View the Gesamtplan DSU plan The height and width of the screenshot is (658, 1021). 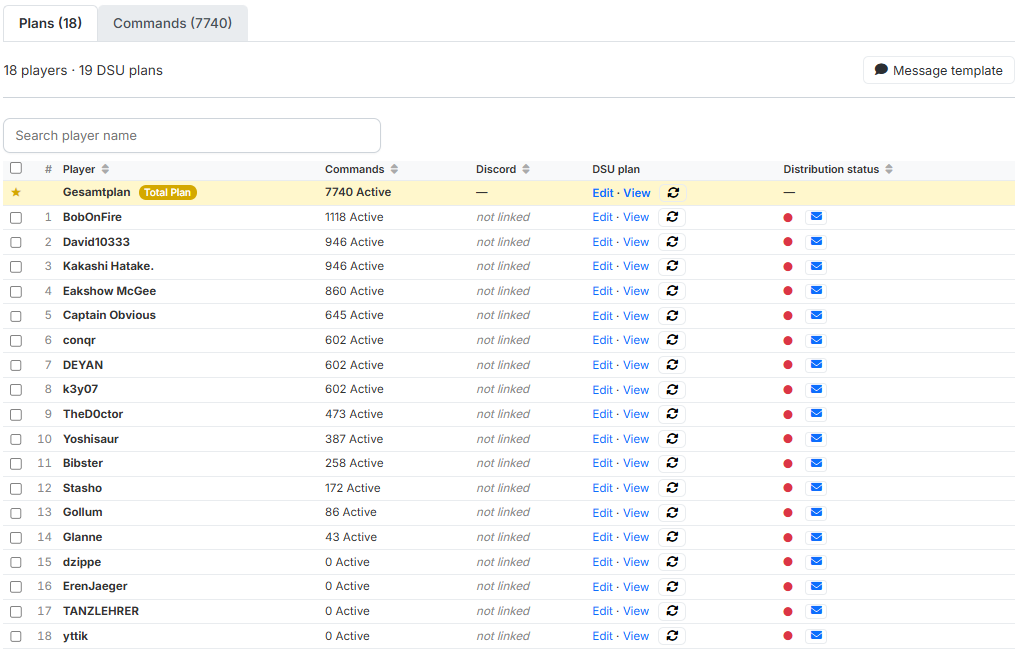637,193
